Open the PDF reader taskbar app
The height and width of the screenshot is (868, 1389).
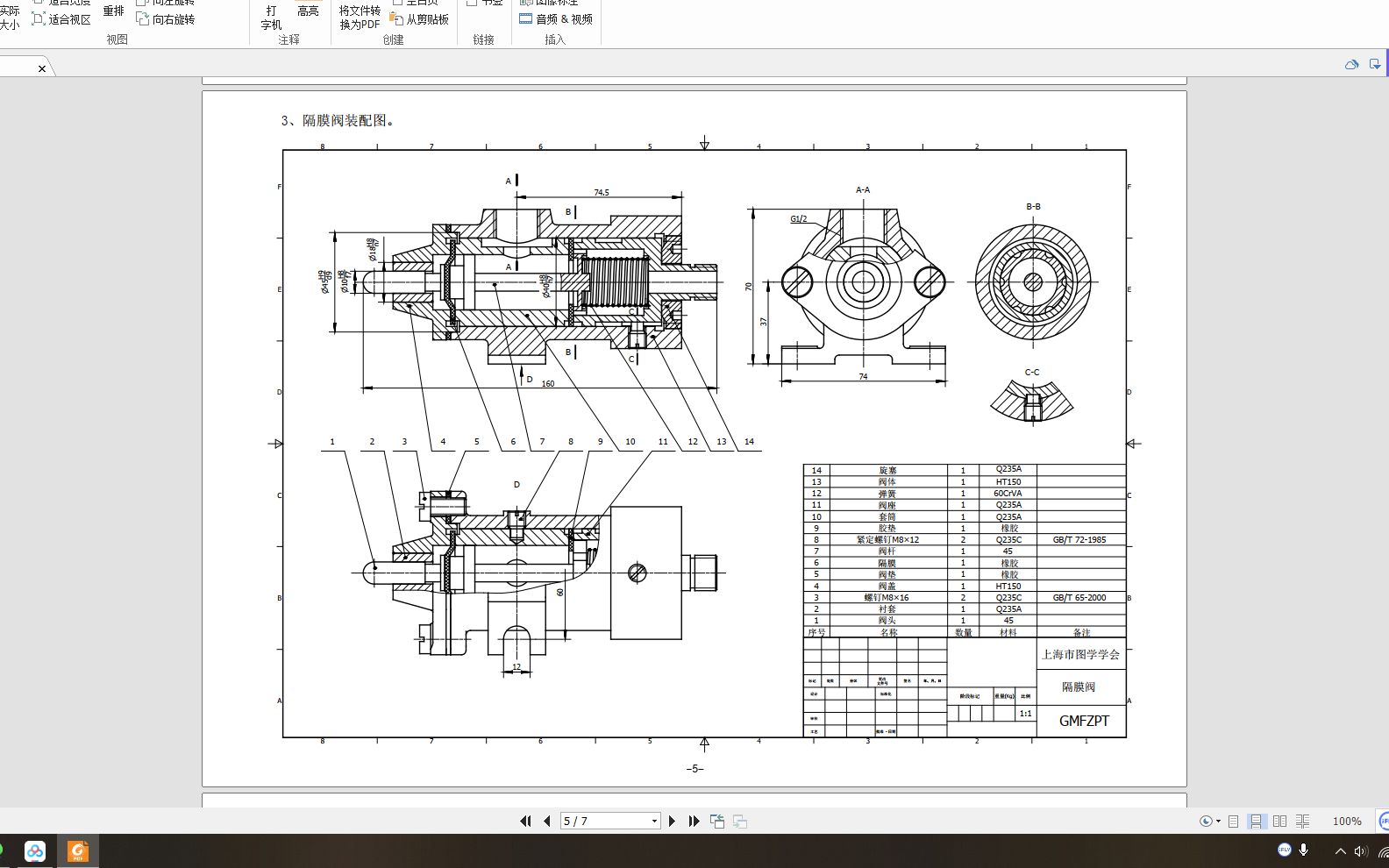tap(78, 850)
